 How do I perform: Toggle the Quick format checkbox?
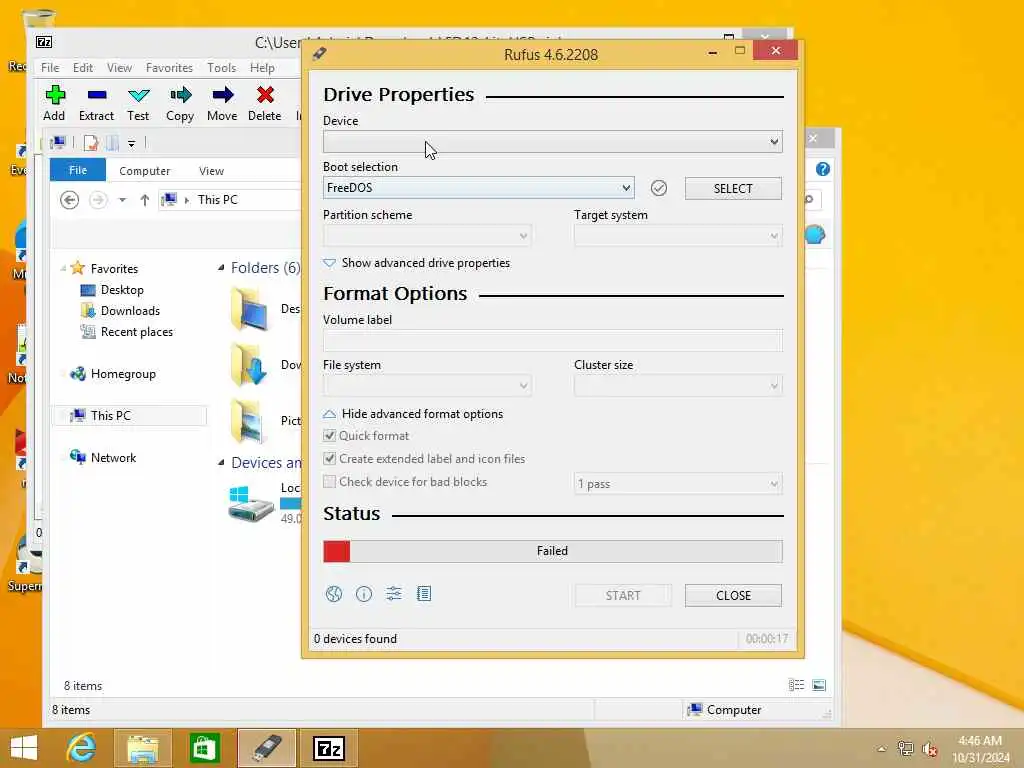click(330, 436)
